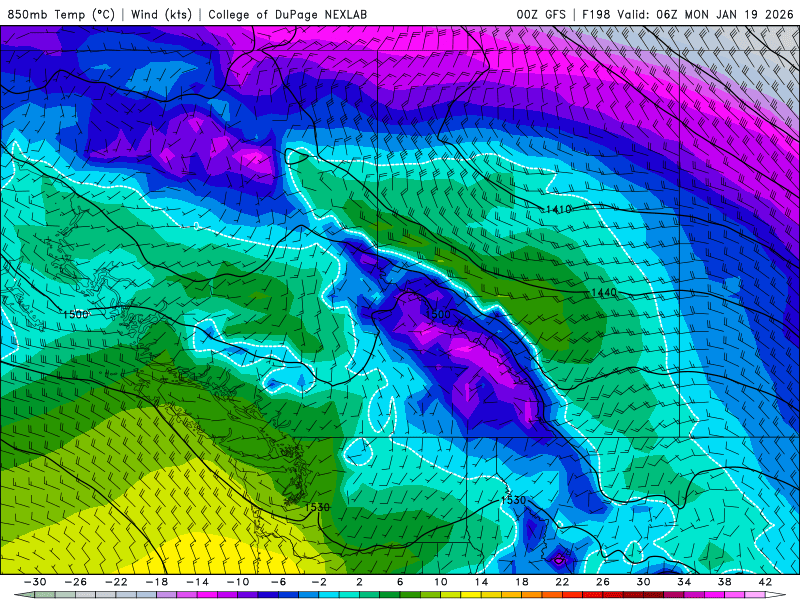Click the -30 value on the color scale
The height and width of the screenshot is (600, 800).
click(35, 582)
